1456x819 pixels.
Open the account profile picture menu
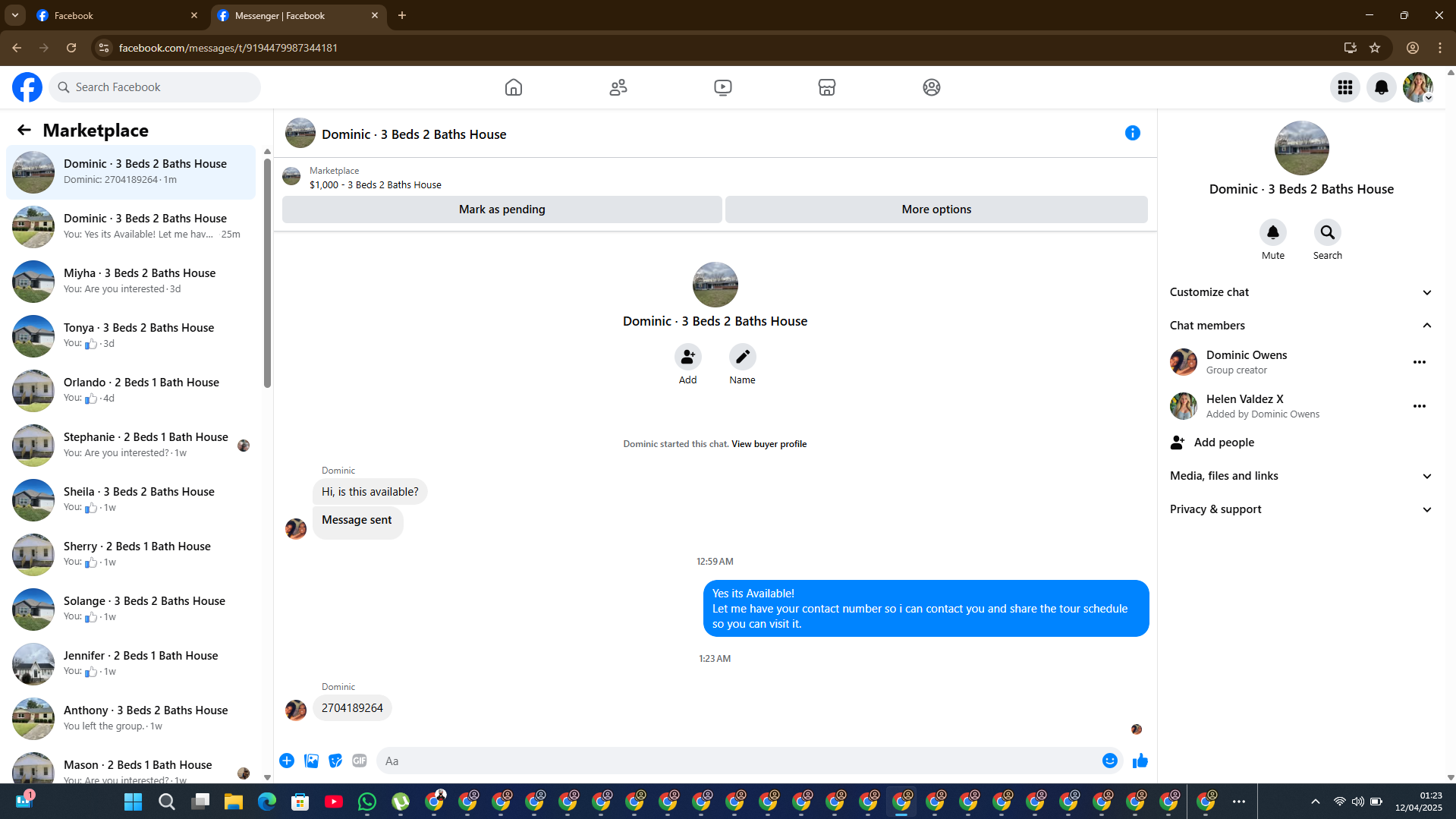click(1418, 87)
